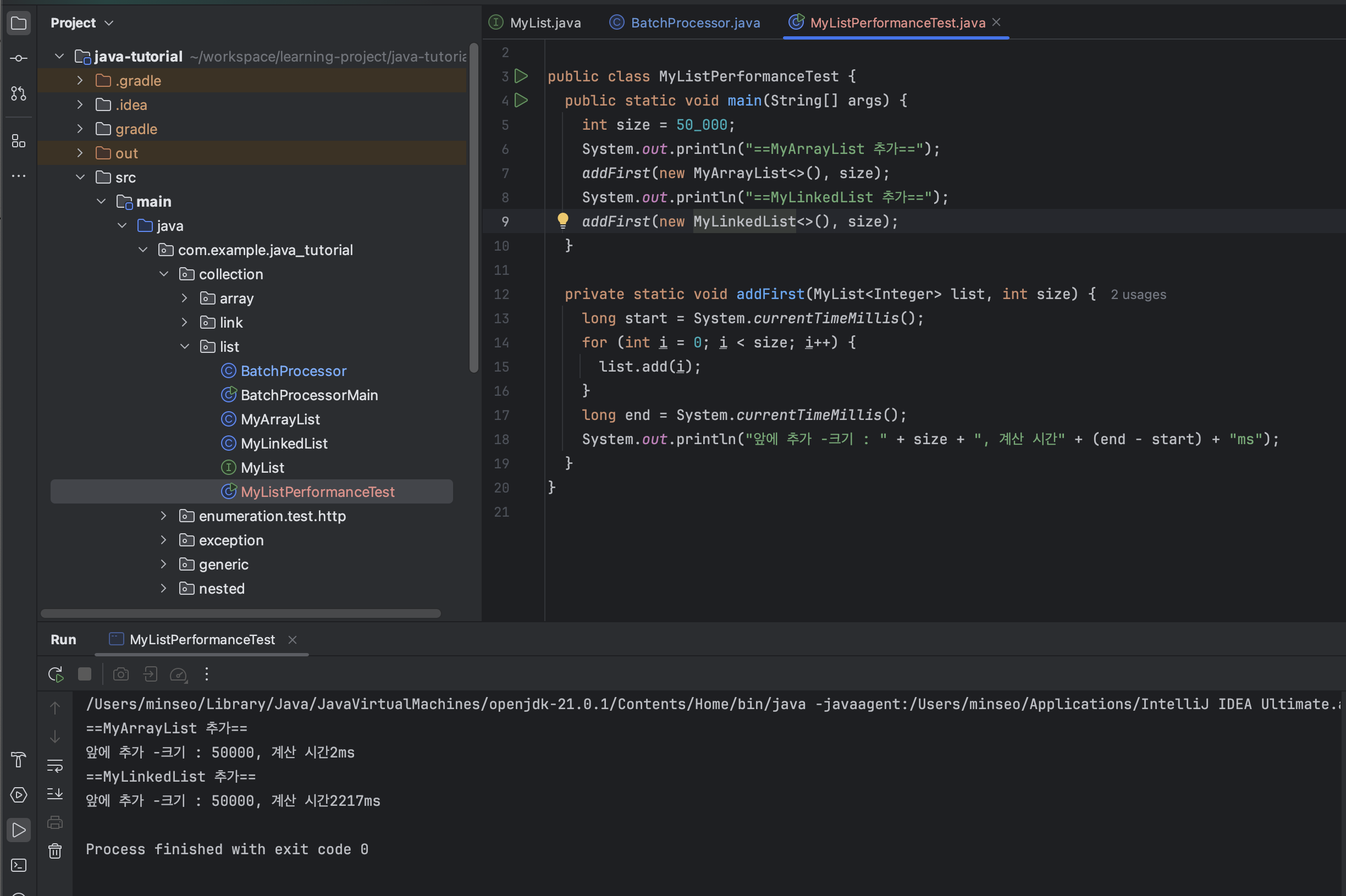
Task: Stop the running process button
Action: 85,674
